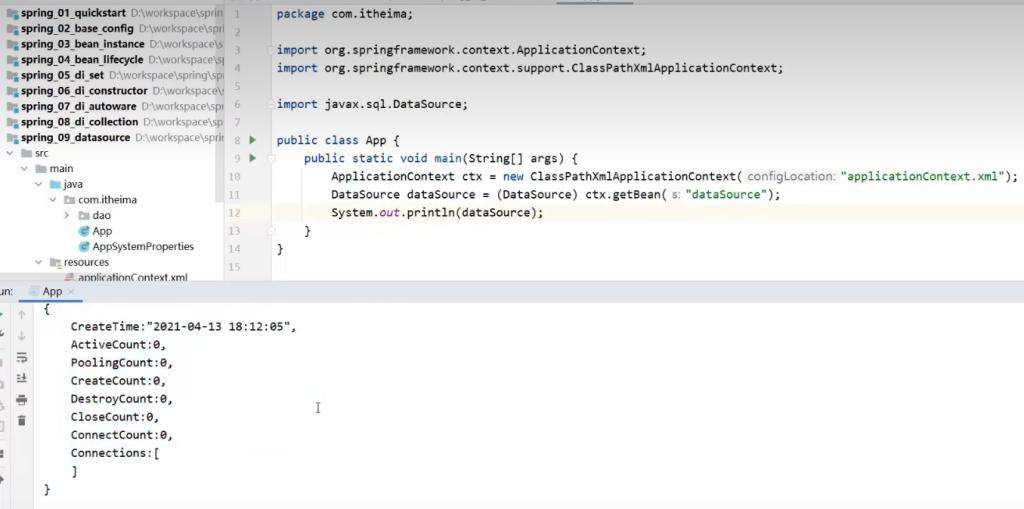Open App class in project tree

(x=102, y=231)
